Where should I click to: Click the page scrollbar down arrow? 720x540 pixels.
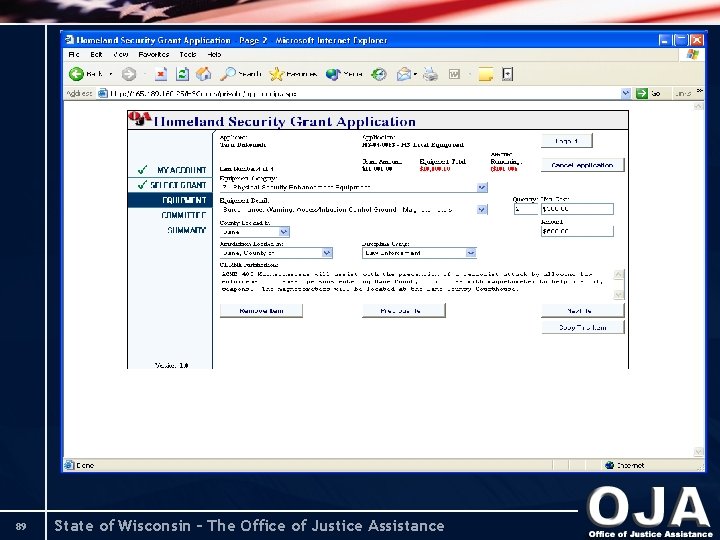(698, 452)
